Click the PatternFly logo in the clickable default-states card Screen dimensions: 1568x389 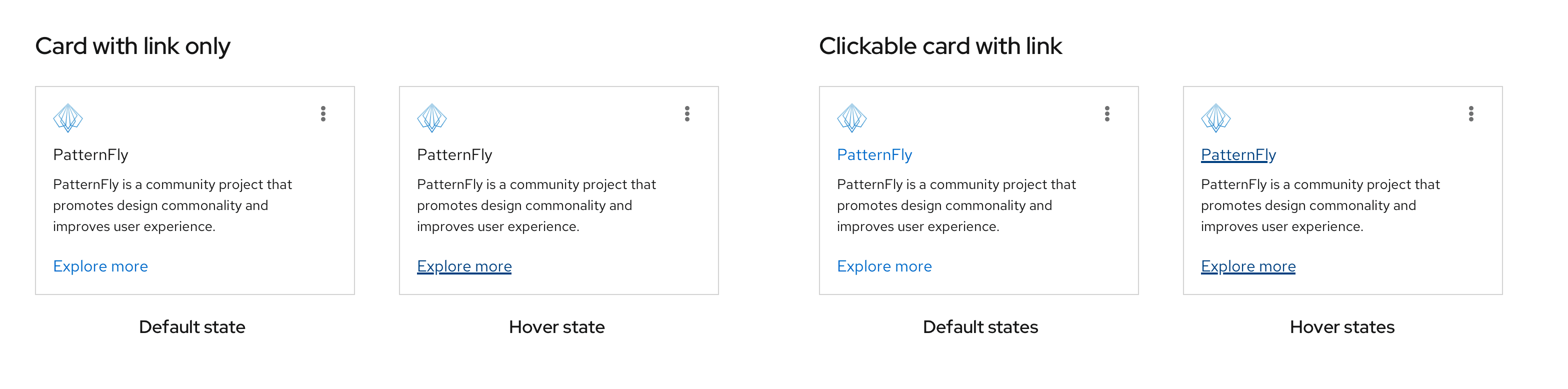pyautogui.click(x=851, y=117)
